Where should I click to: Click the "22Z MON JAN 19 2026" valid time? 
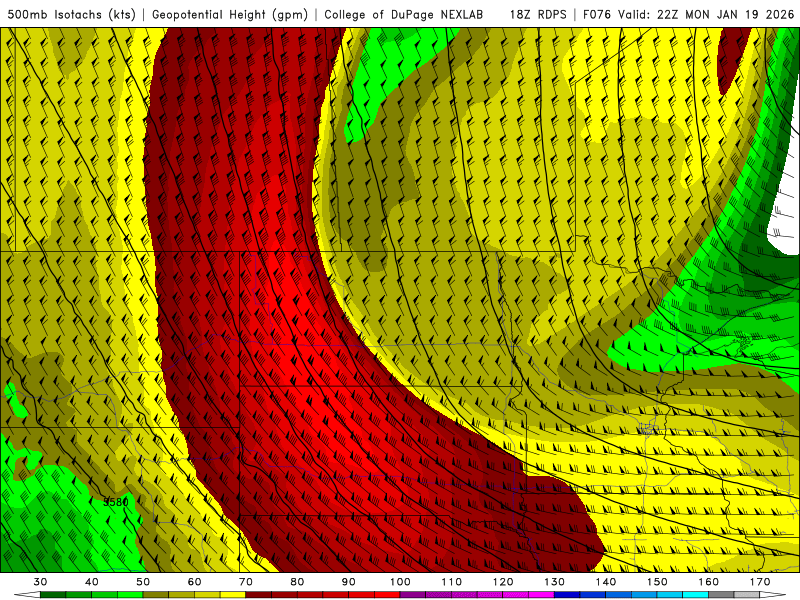pyautogui.click(x=726, y=14)
